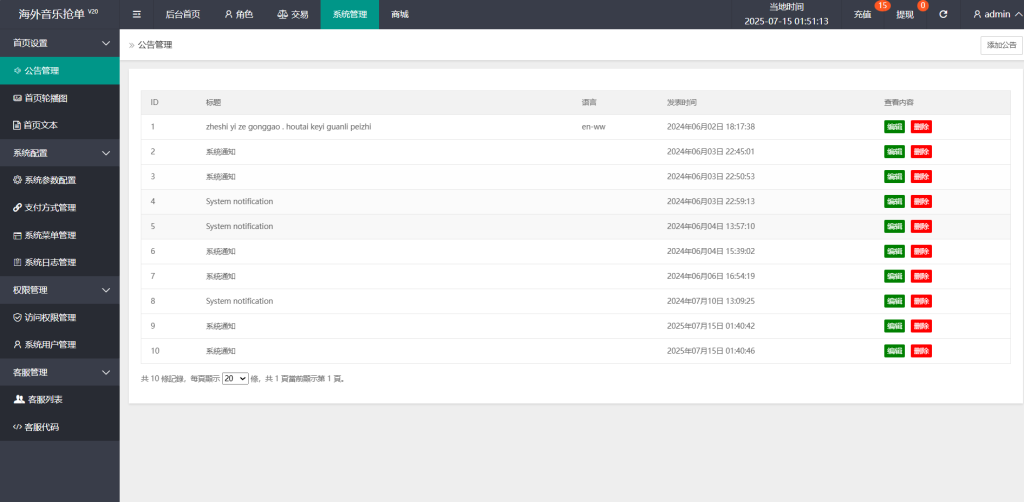Click the 访问权限管理 shield icon
The image size is (1024, 502).
(x=18, y=317)
